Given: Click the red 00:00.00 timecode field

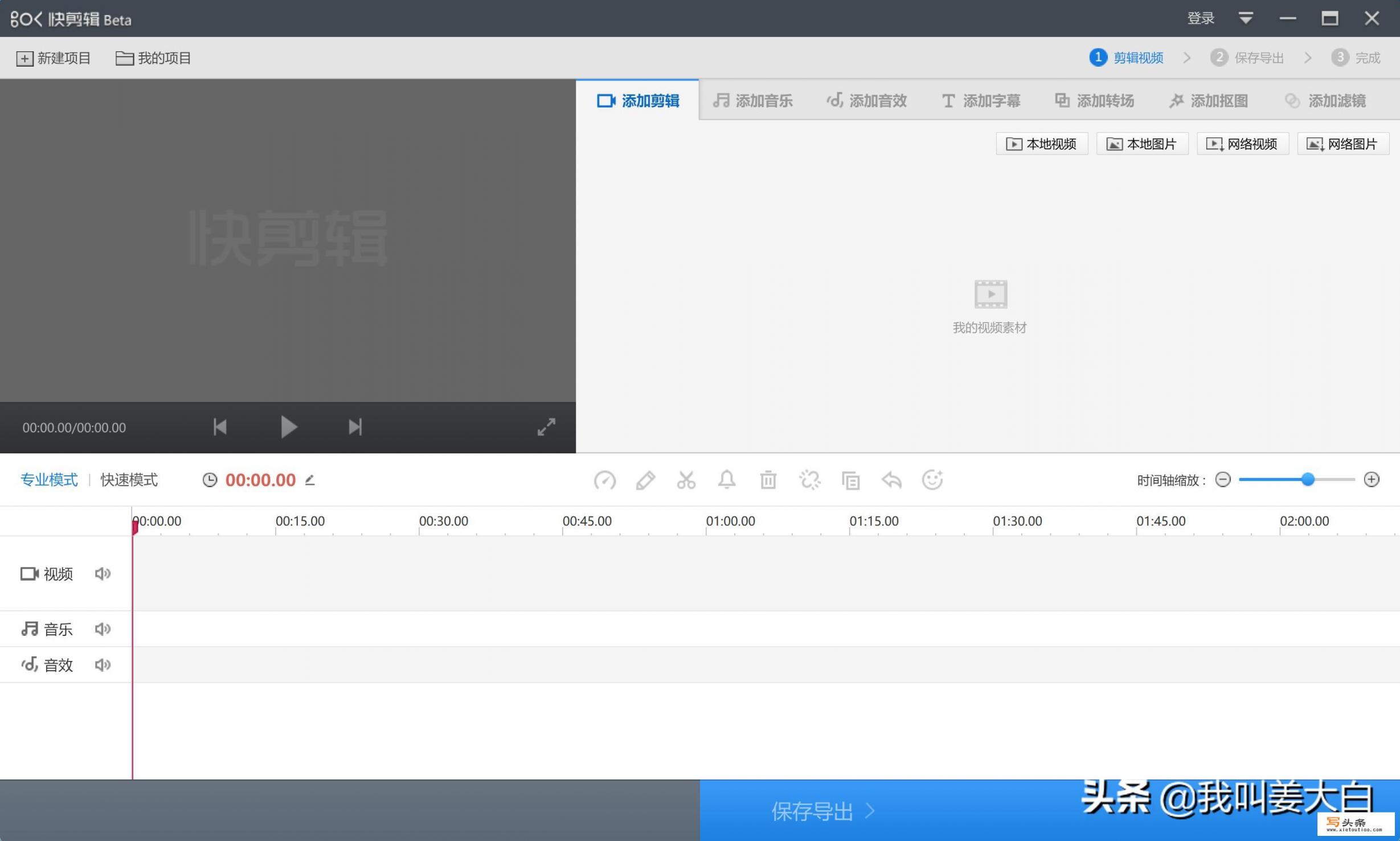Looking at the screenshot, I should pyautogui.click(x=260, y=480).
